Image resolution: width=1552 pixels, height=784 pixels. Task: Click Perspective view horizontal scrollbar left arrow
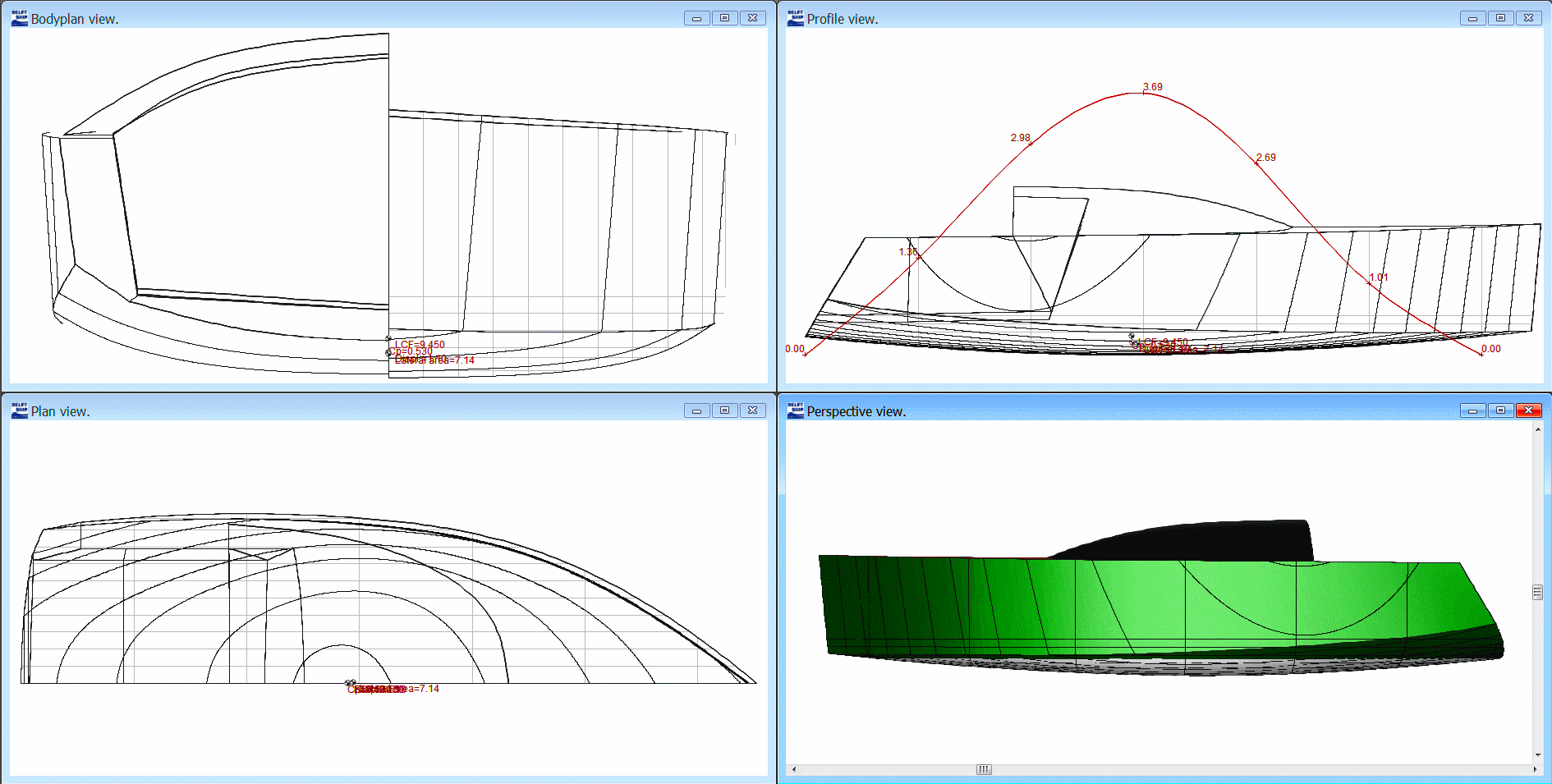793,769
